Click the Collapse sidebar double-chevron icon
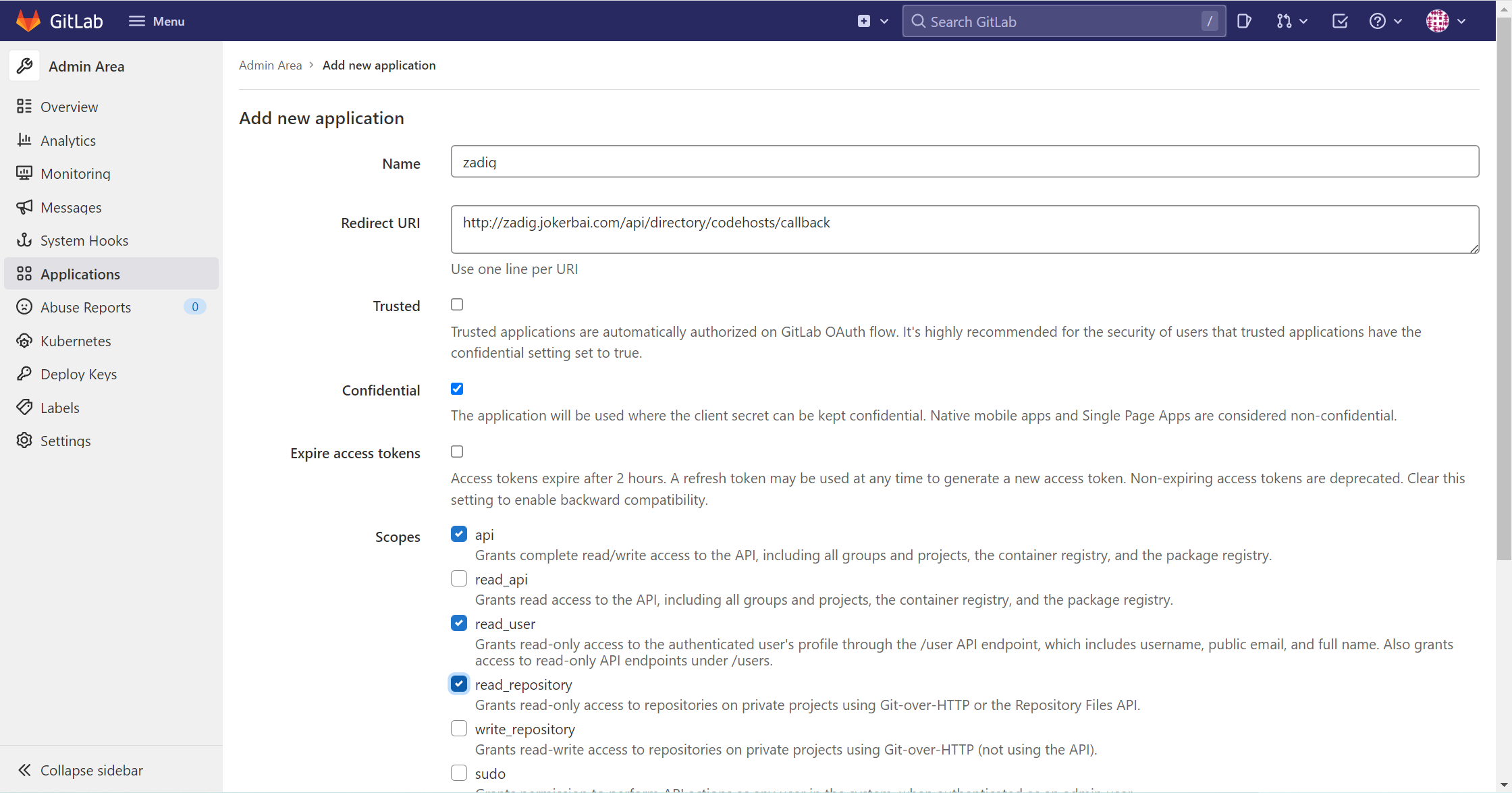The image size is (1512, 793). [x=24, y=770]
